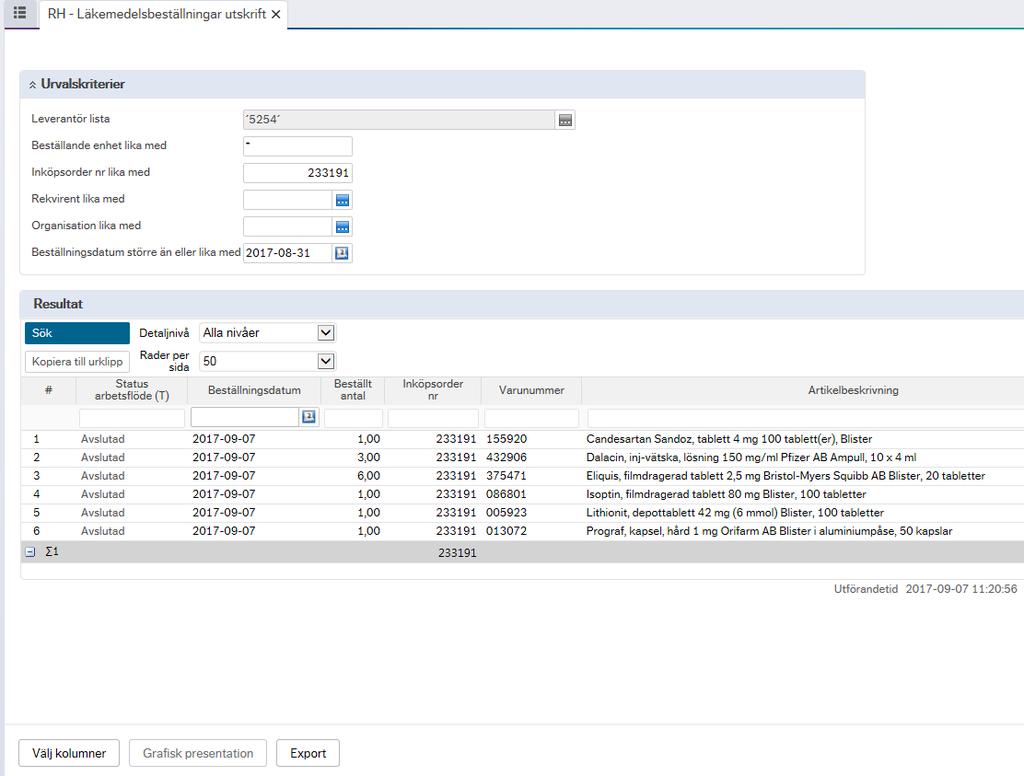1024x776 pixels.
Task: Click varunummer 375471
Action: coord(506,476)
